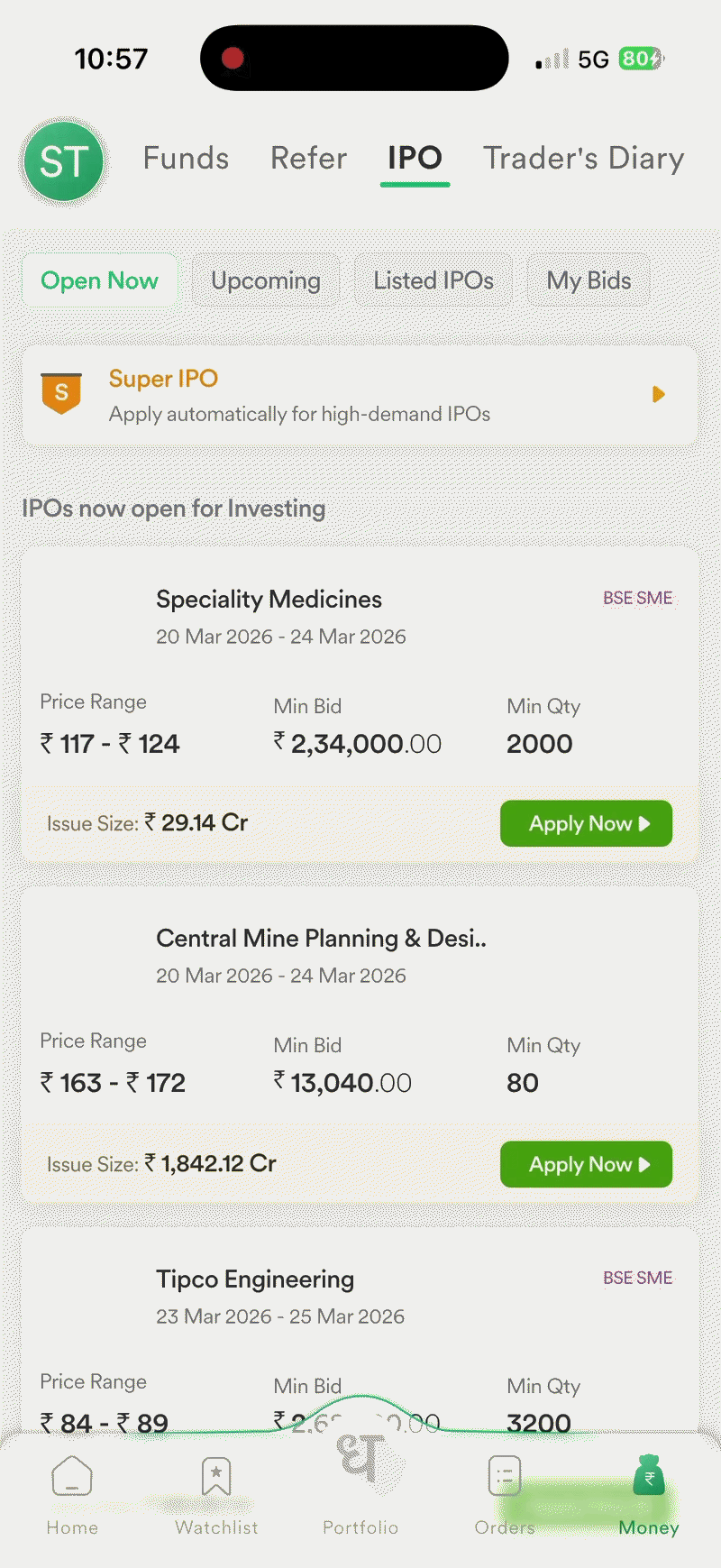Expand Super IPO with the orange arrow
This screenshot has width=721, height=1568.
(x=659, y=394)
